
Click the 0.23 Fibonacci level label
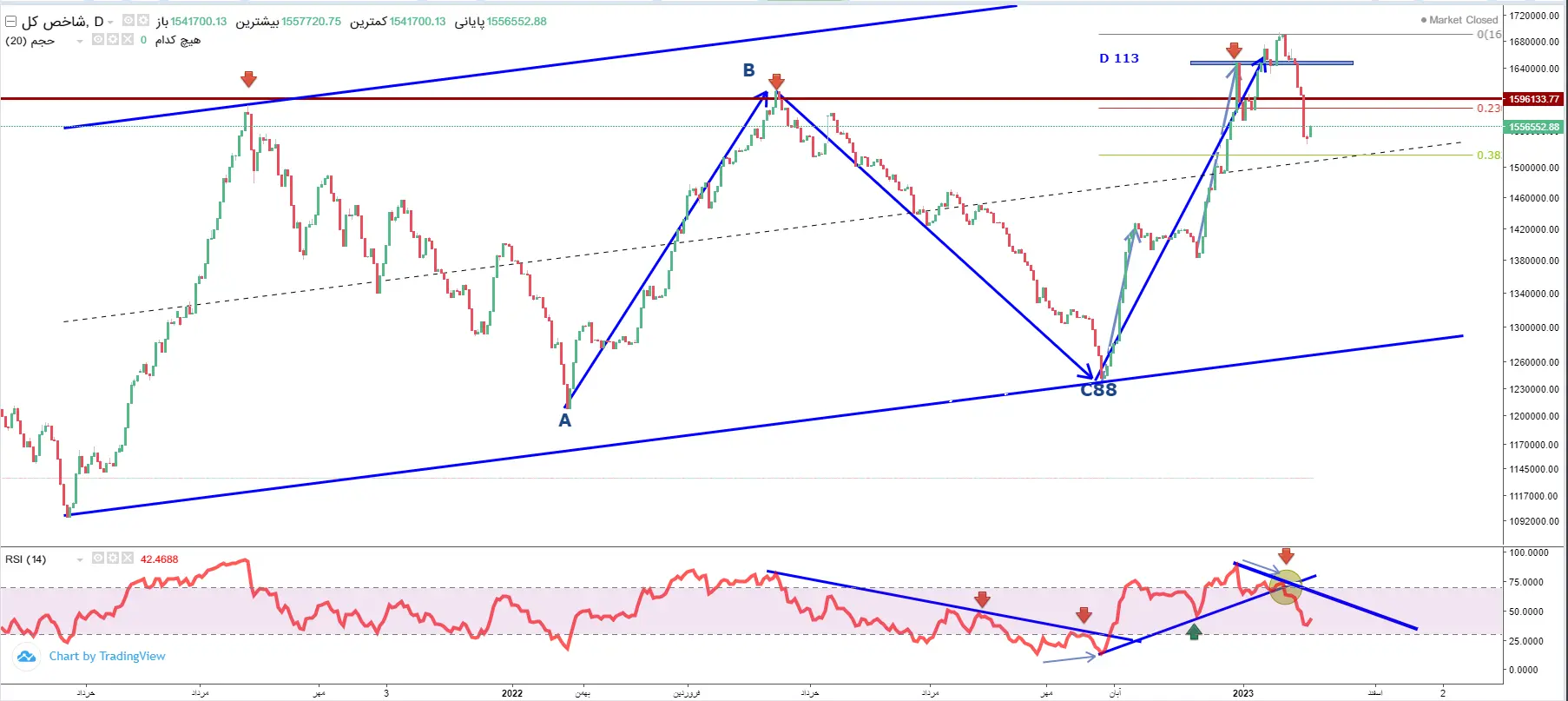[1488, 109]
